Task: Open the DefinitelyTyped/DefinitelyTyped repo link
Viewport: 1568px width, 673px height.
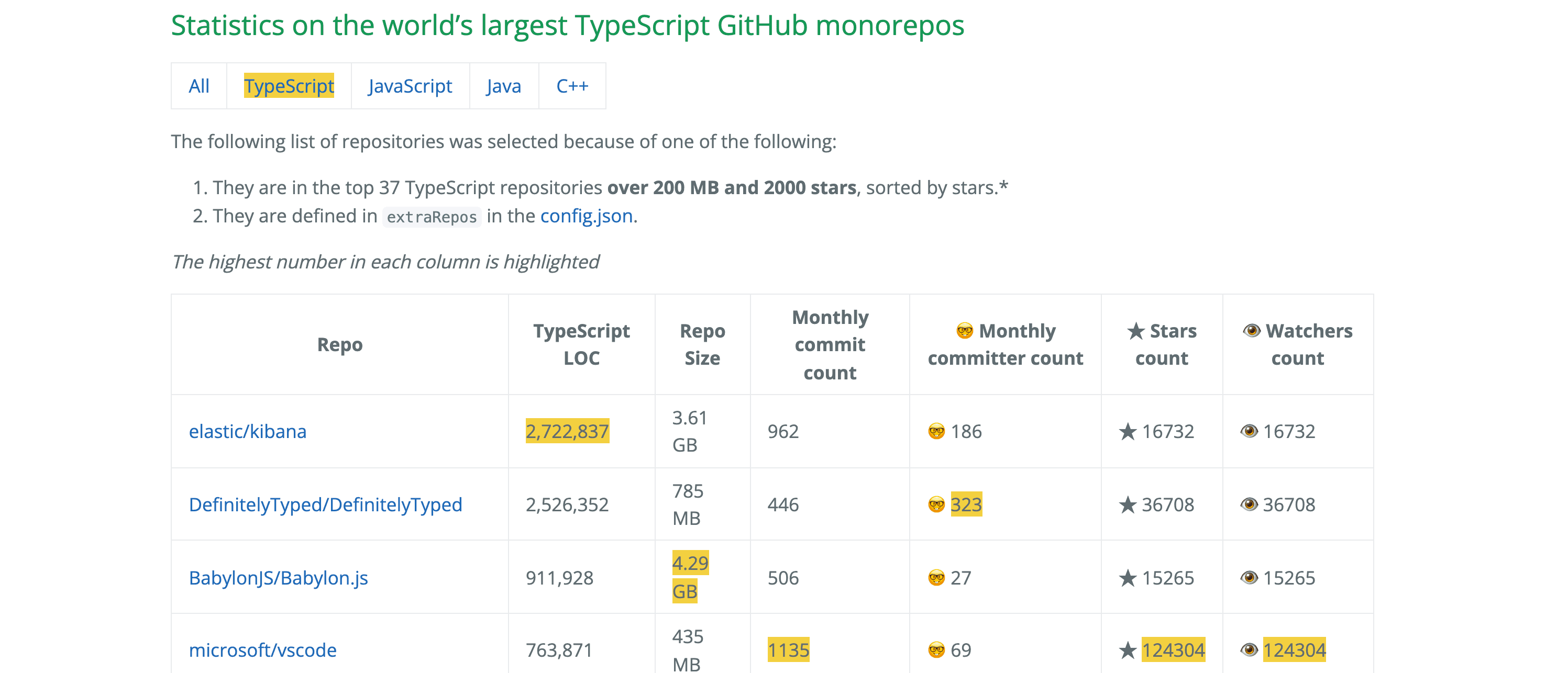Action: pos(326,504)
